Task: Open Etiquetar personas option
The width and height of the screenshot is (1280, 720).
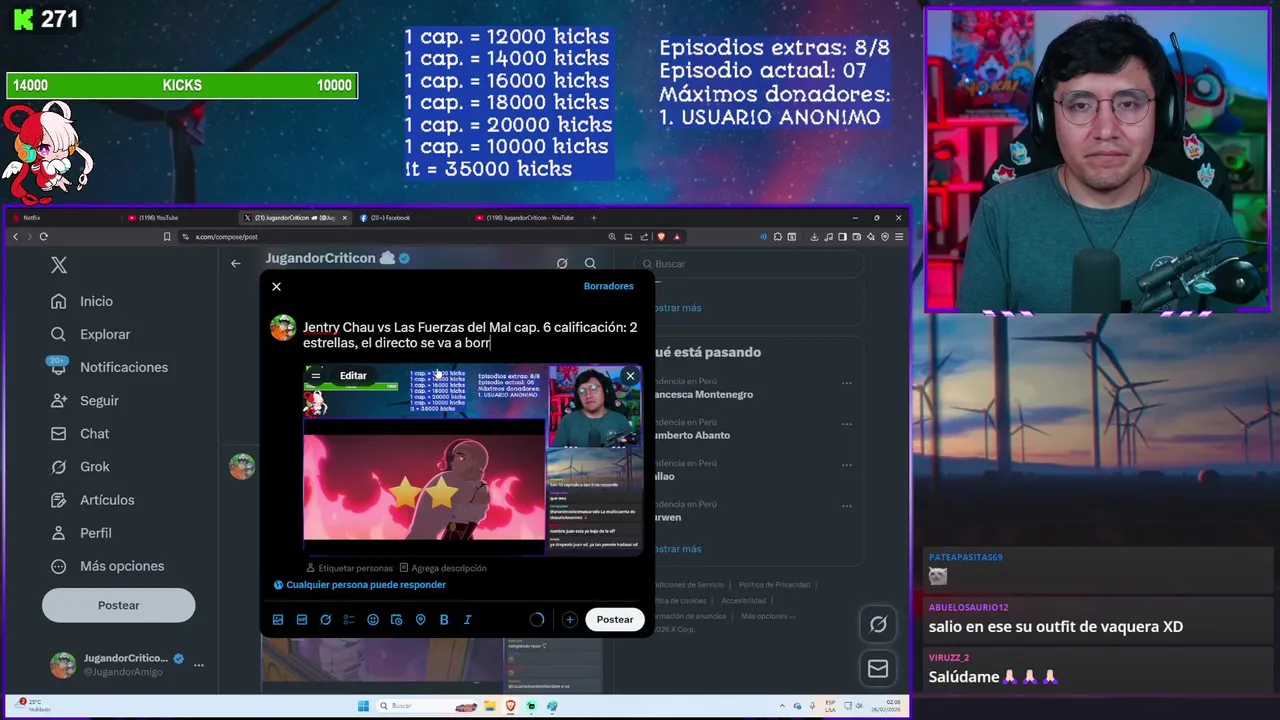Action: click(x=349, y=568)
